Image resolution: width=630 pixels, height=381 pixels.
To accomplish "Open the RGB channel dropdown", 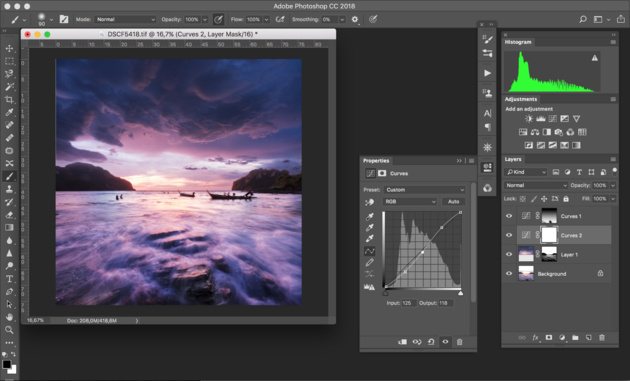I will click(x=410, y=202).
